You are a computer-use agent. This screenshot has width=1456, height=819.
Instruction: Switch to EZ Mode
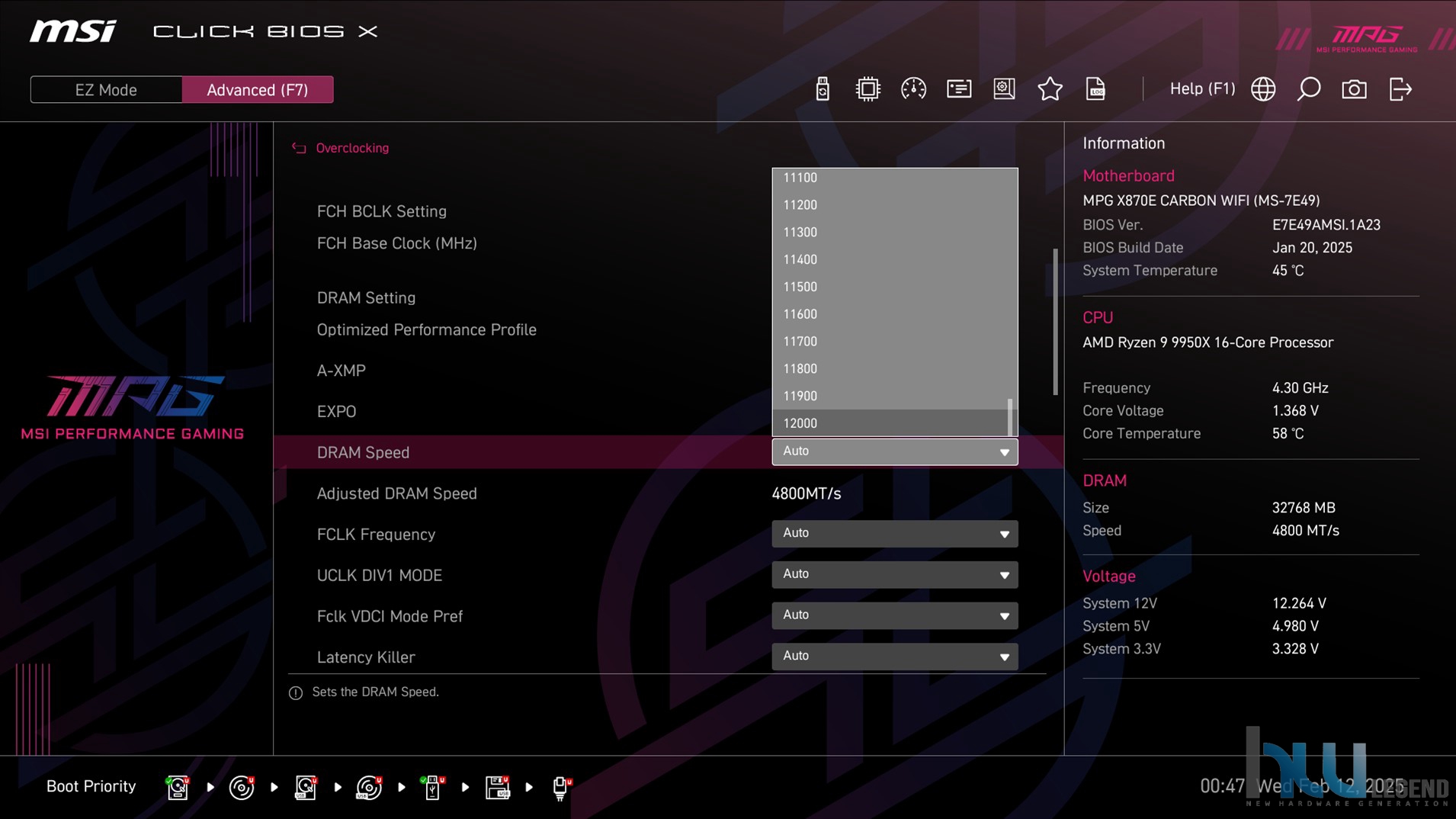106,90
